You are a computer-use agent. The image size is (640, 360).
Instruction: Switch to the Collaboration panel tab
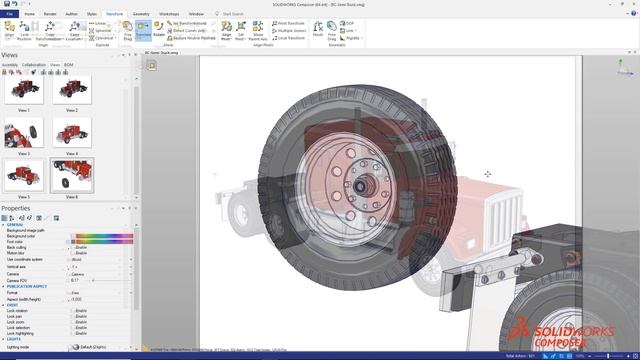coord(34,65)
